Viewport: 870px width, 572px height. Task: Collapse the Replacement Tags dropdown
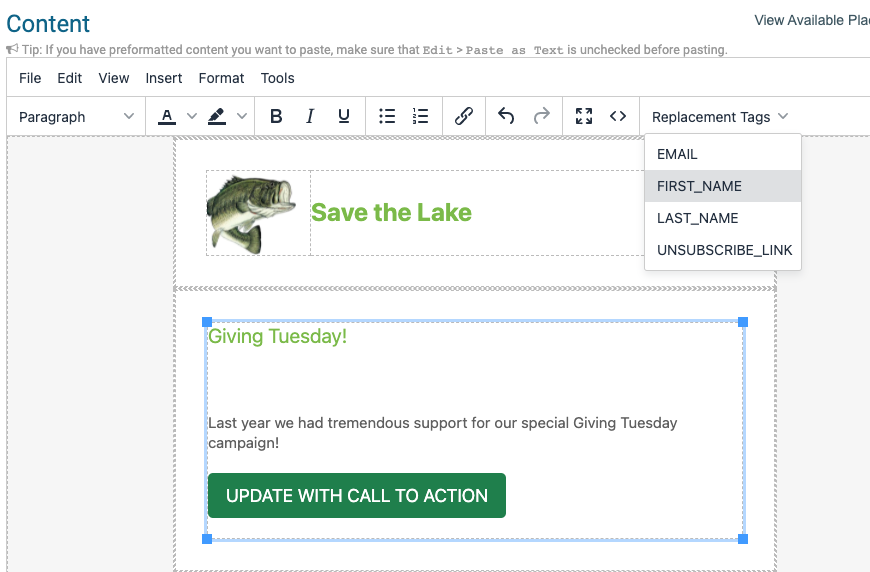720,117
